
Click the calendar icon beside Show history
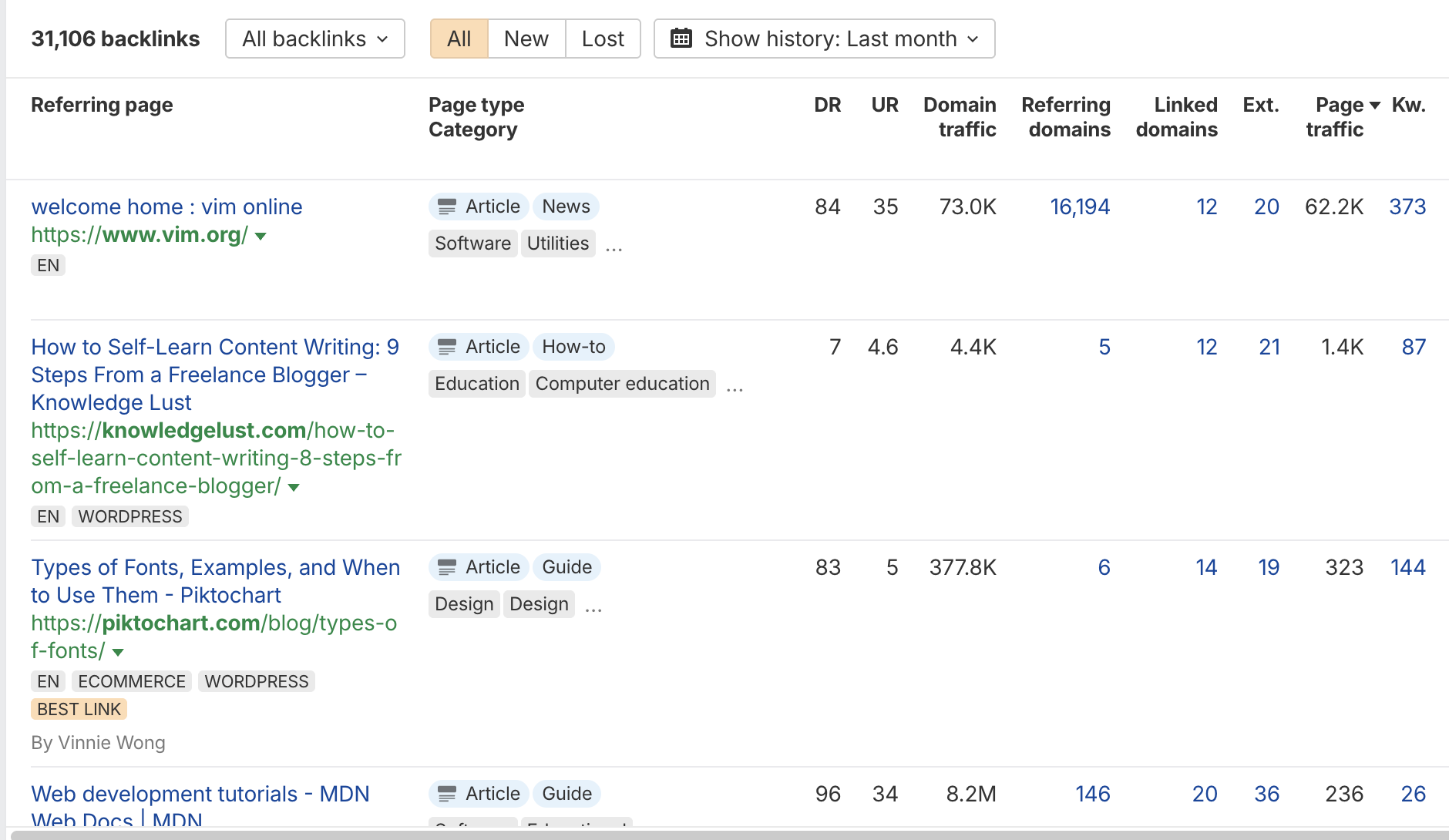681,39
